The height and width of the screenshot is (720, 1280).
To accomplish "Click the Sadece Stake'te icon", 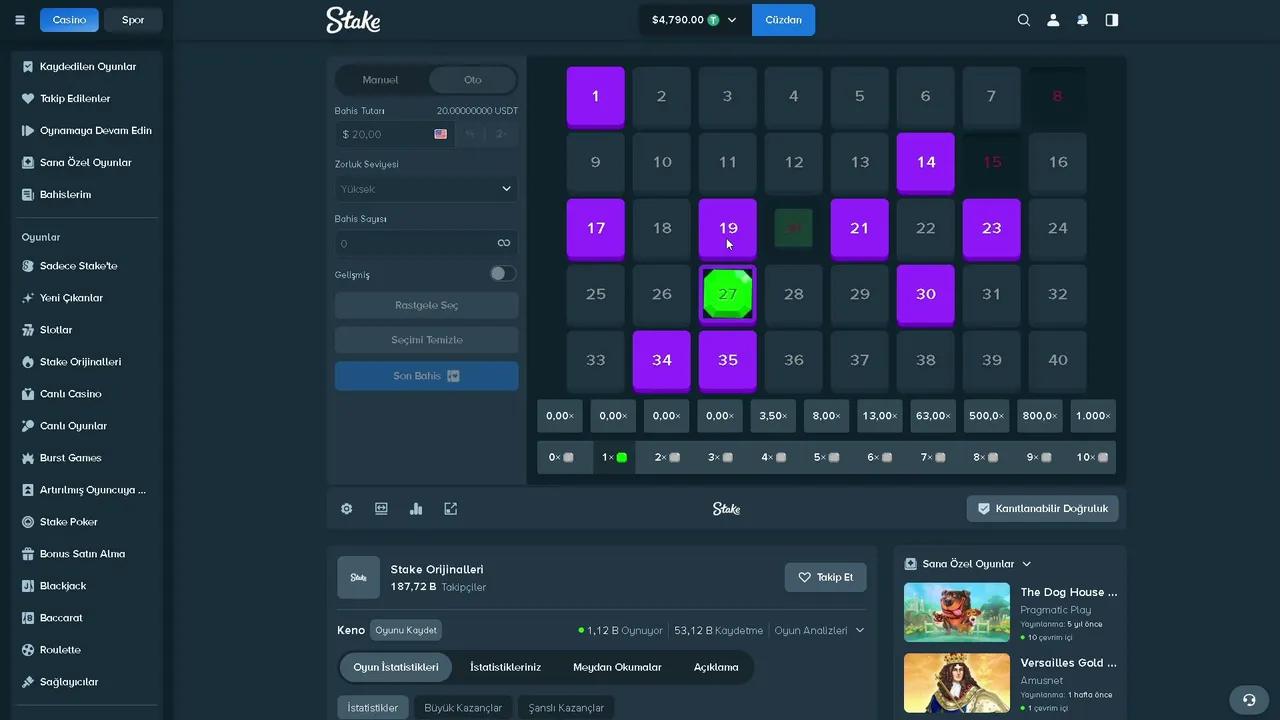I will tap(28, 266).
